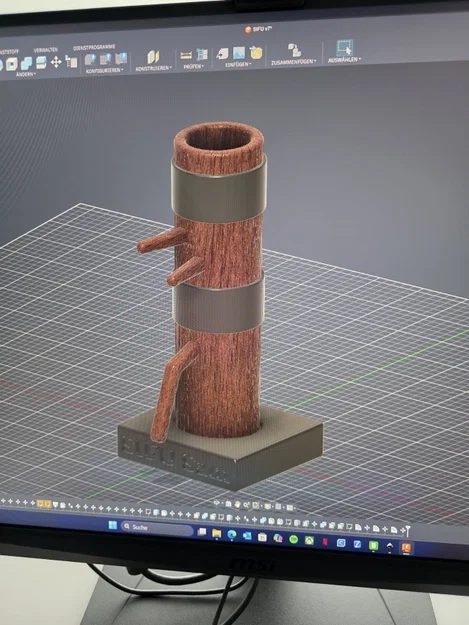Open File Explorer from the taskbar
The height and width of the screenshot is (625, 469).
[216, 533]
